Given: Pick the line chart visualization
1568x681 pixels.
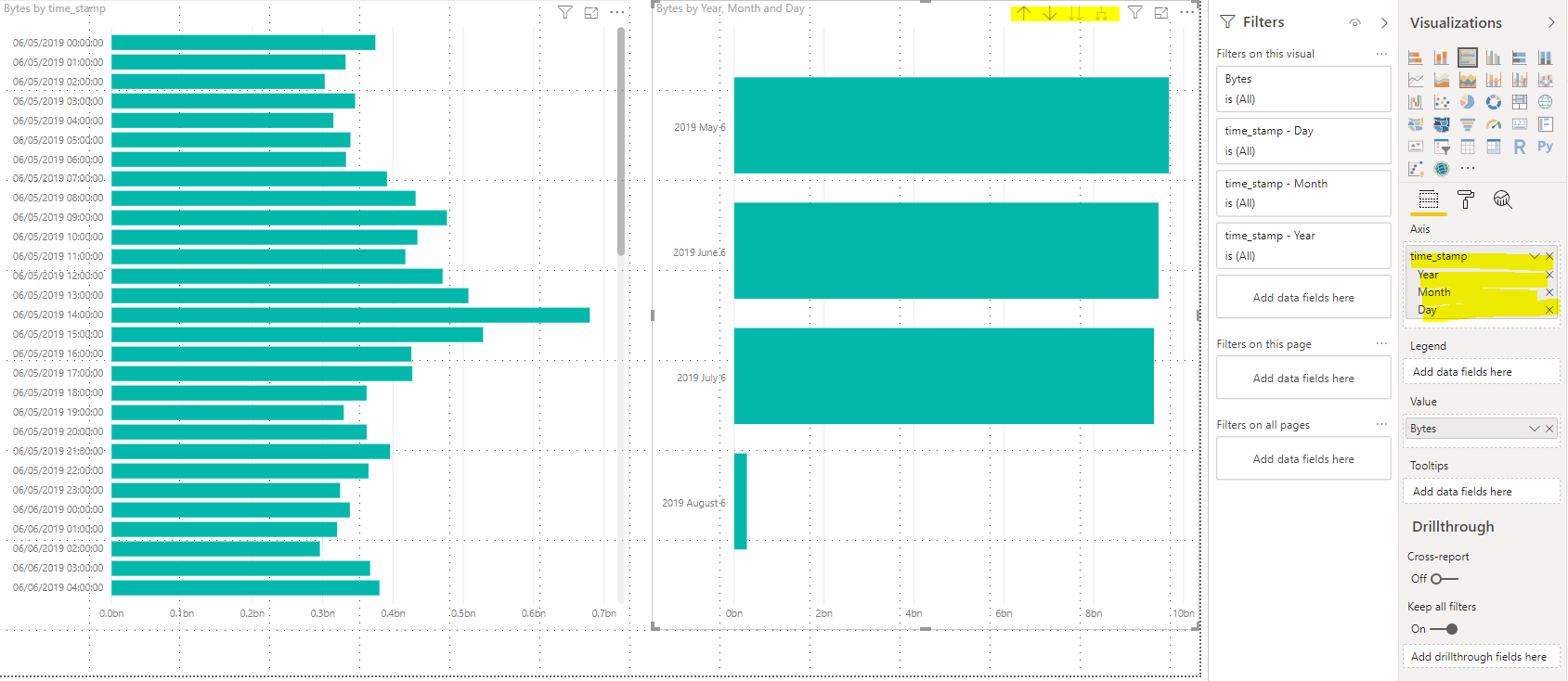Looking at the screenshot, I should pyautogui.click(x=1415, y=80).
